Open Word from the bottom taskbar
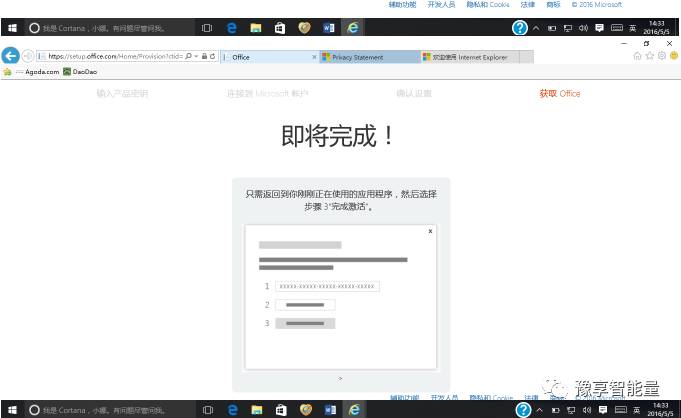Image resolution: width=681 pixels, height=418 pixels. point(330,410)
